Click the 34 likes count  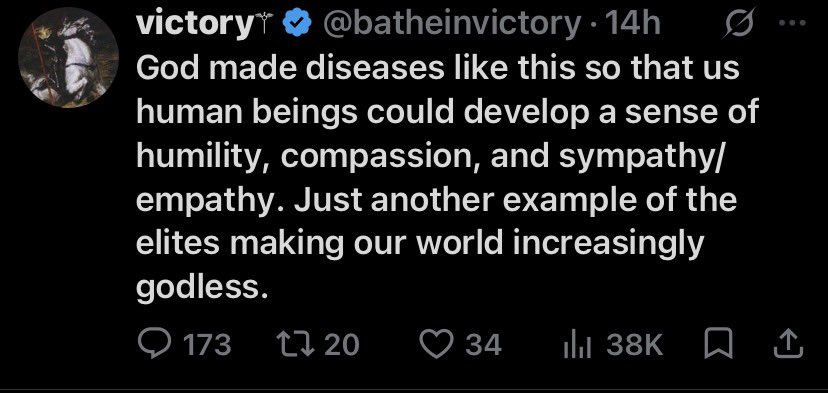tap(483, 345)
